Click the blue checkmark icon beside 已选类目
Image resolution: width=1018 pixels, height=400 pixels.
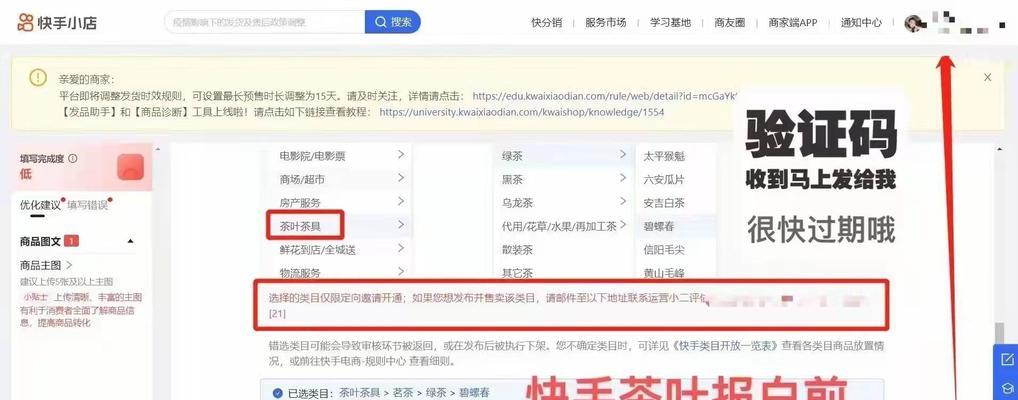pyautogui.click(x=279, y=393)
